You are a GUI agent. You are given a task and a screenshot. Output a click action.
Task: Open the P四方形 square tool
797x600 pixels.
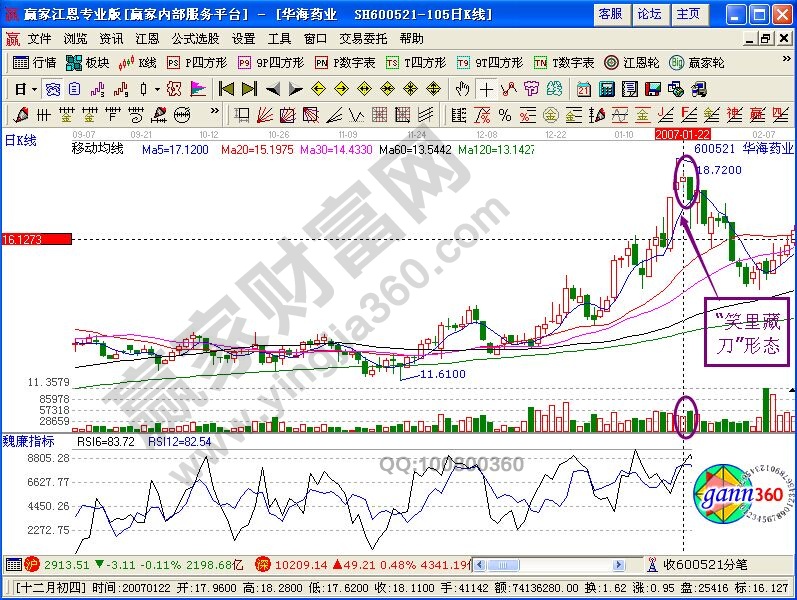tap(197, 63)
